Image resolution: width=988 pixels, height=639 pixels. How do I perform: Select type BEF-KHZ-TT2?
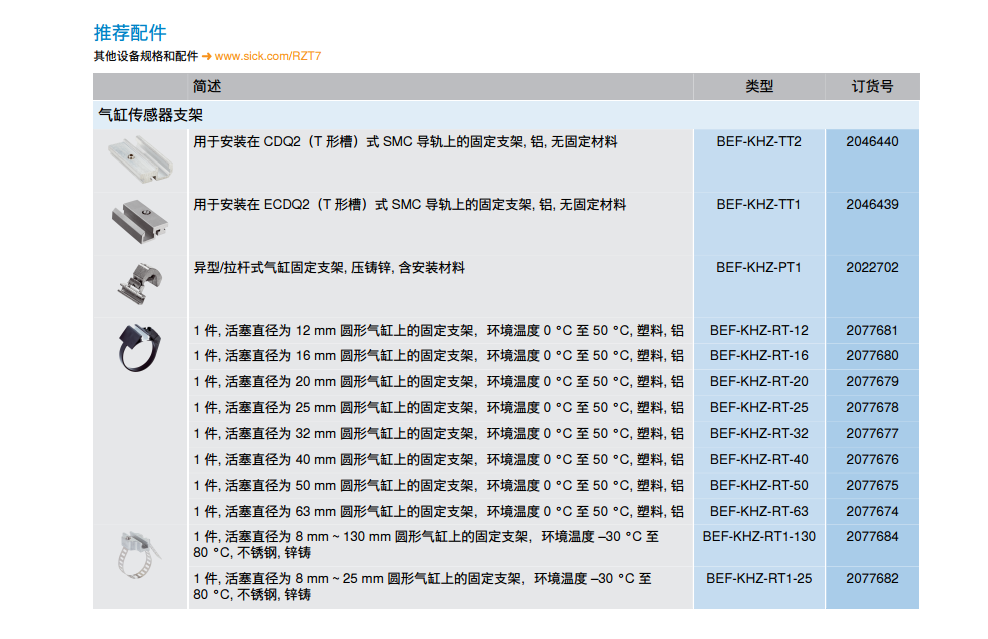click(x=759, y=141)
